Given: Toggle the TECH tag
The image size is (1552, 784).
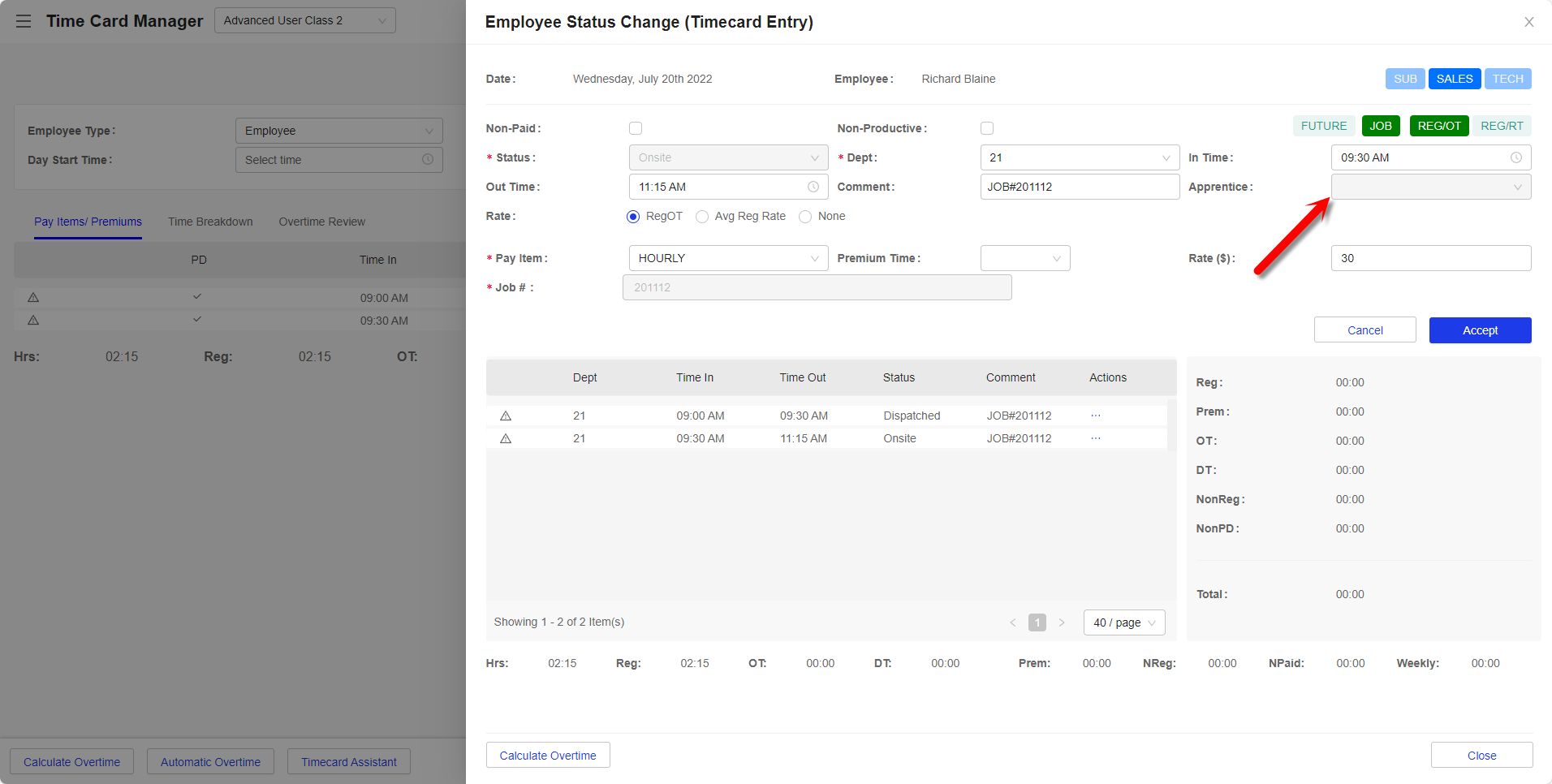Looking at the screenshot, I should tap(1508, 79).
